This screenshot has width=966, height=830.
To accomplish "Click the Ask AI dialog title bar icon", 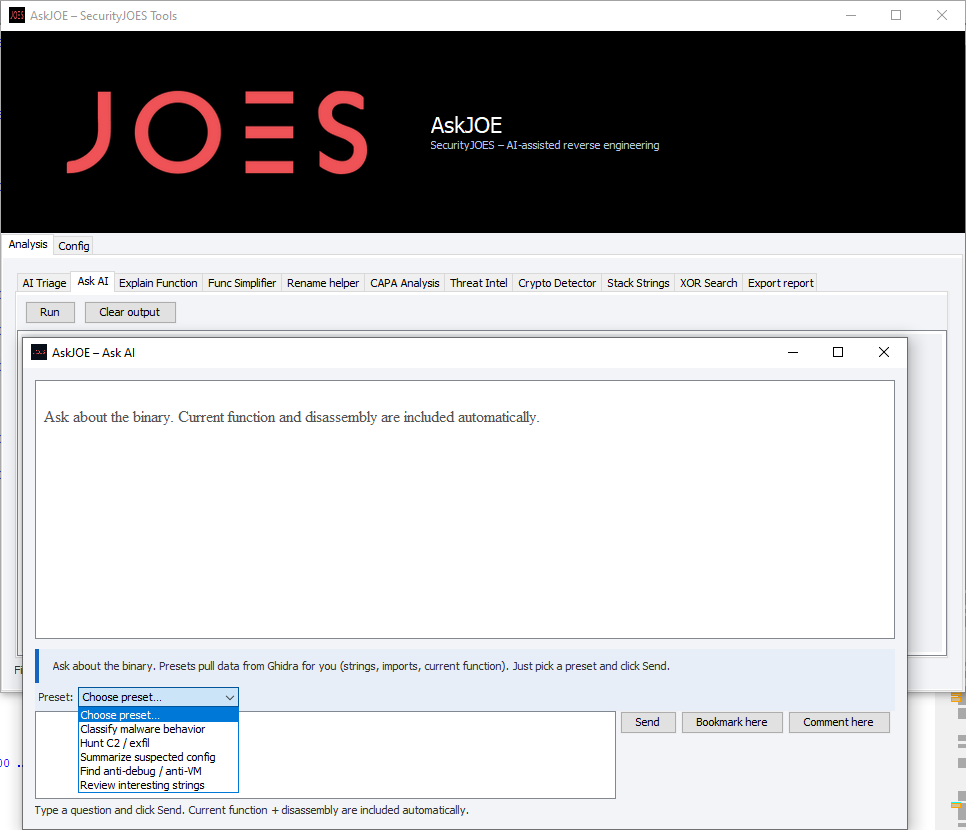I will (39, 352).
